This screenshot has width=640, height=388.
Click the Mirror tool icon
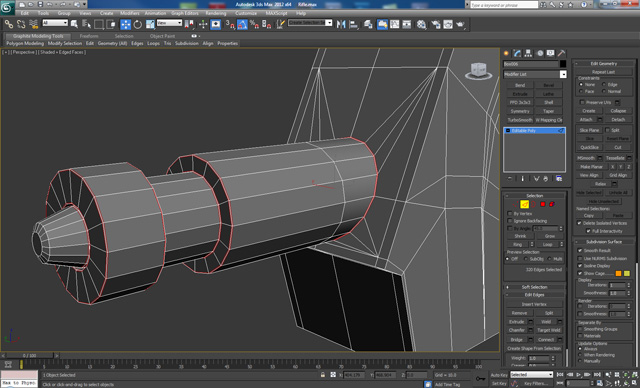(x=341, y=24)
